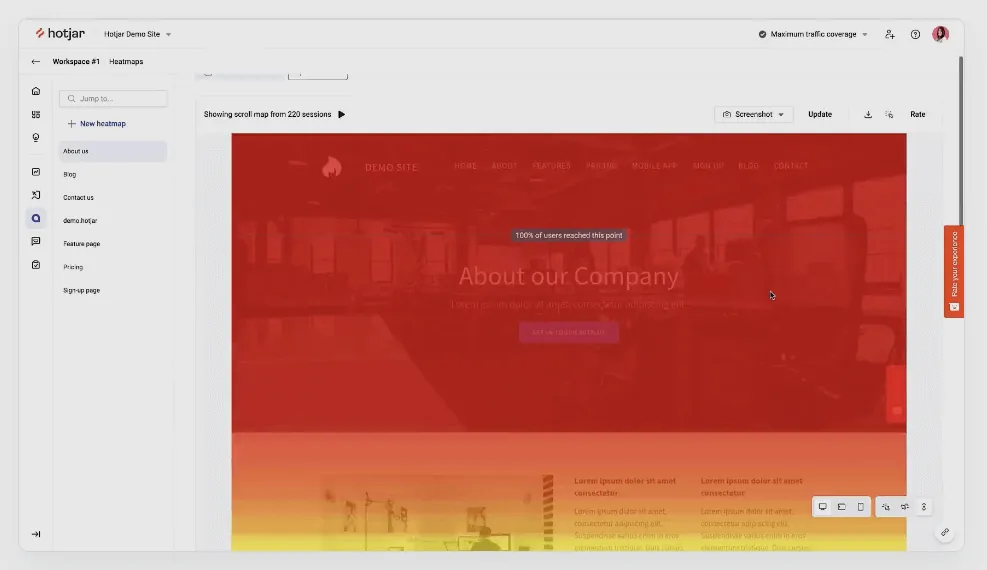Open the Surveys clipboard icon in sidebar
This screenshot has height=570, width=987.
36,265
